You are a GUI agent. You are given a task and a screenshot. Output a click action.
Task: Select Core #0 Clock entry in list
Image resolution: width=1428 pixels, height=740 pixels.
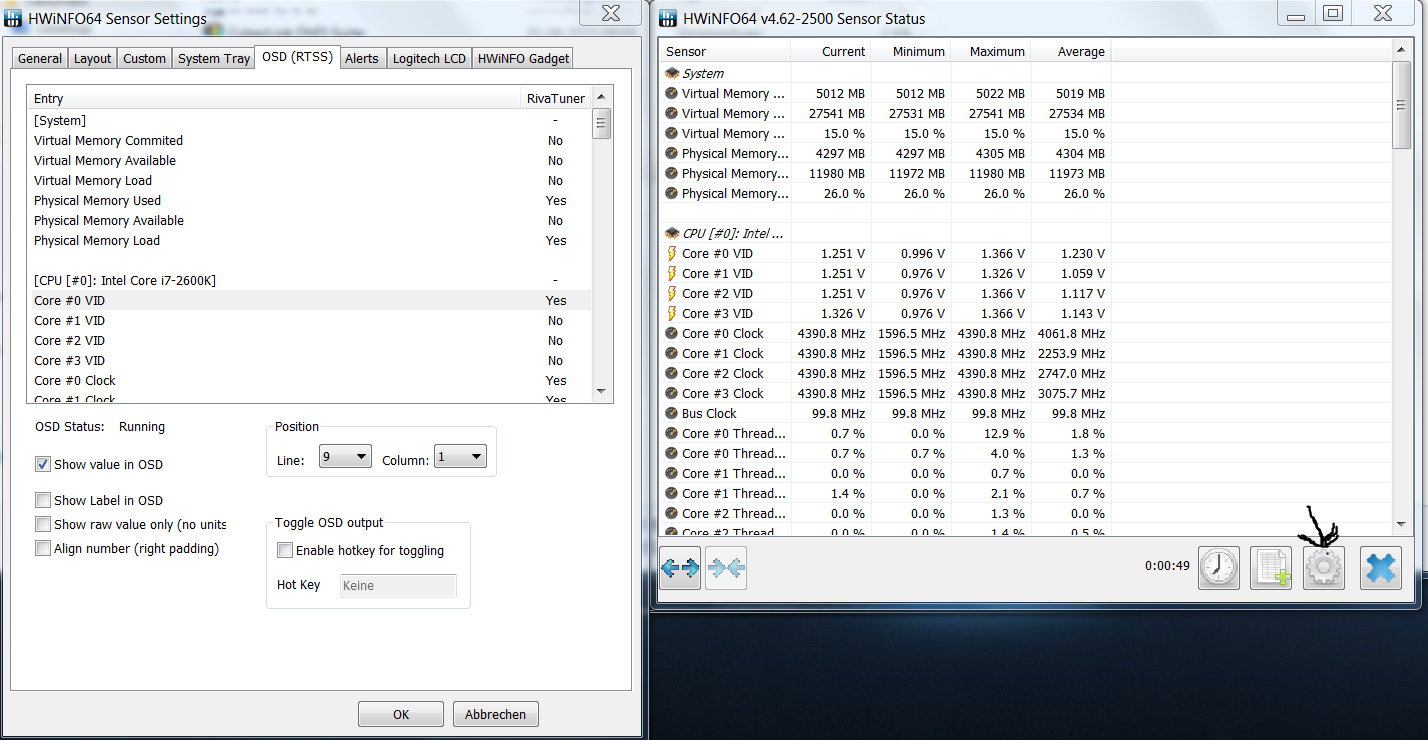point(309,381)
